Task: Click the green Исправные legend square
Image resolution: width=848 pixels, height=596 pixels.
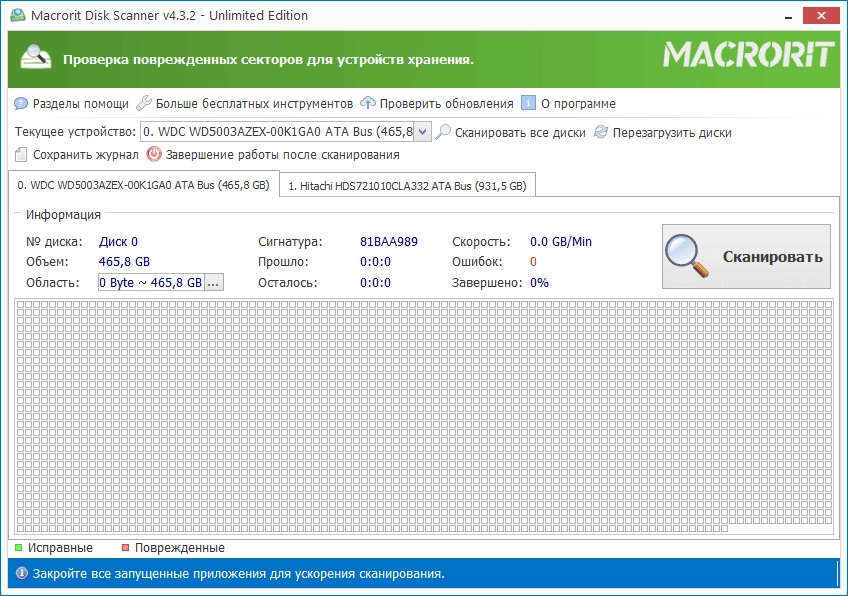Action: [18, 548]
